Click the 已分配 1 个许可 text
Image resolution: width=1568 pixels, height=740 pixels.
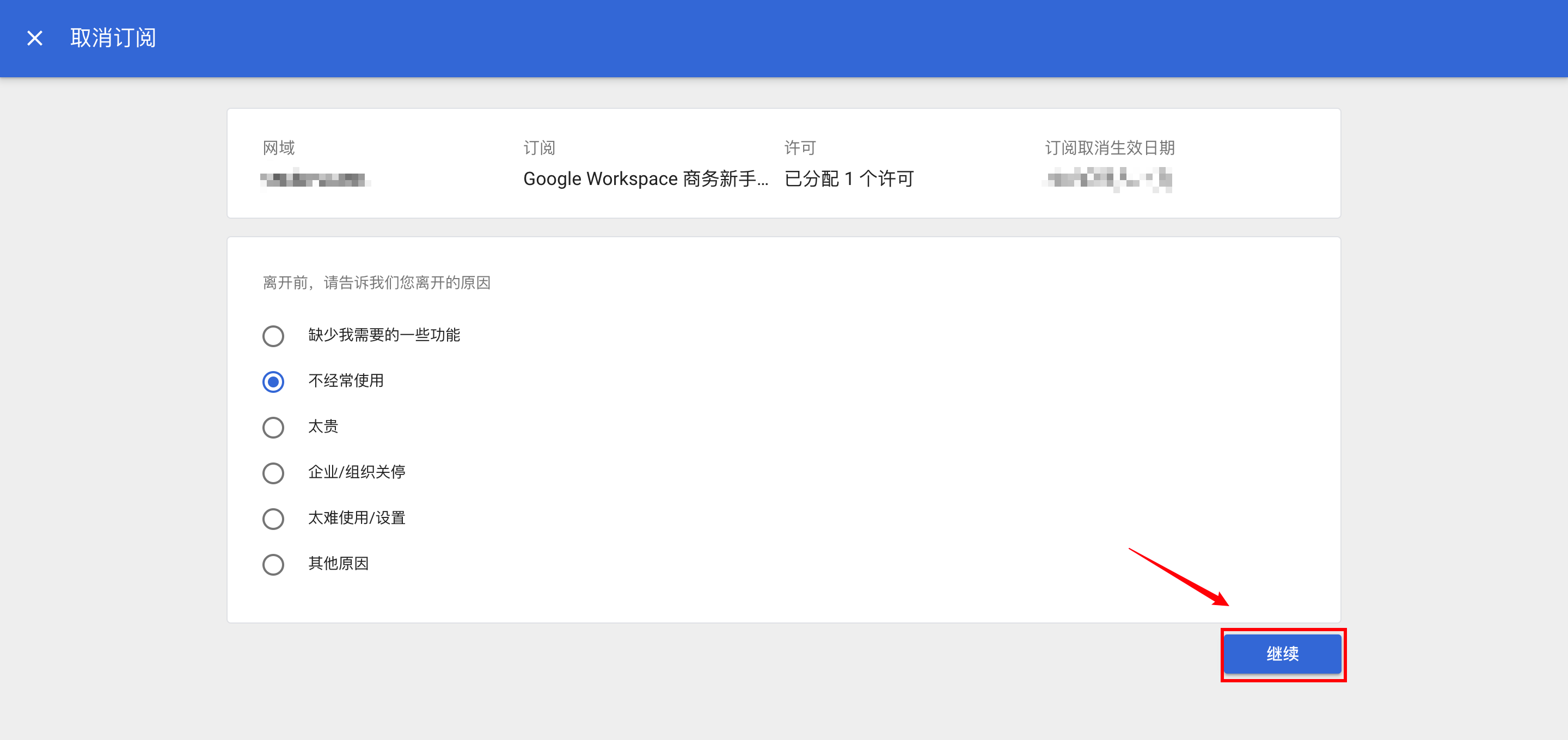(x=849, y=179)
